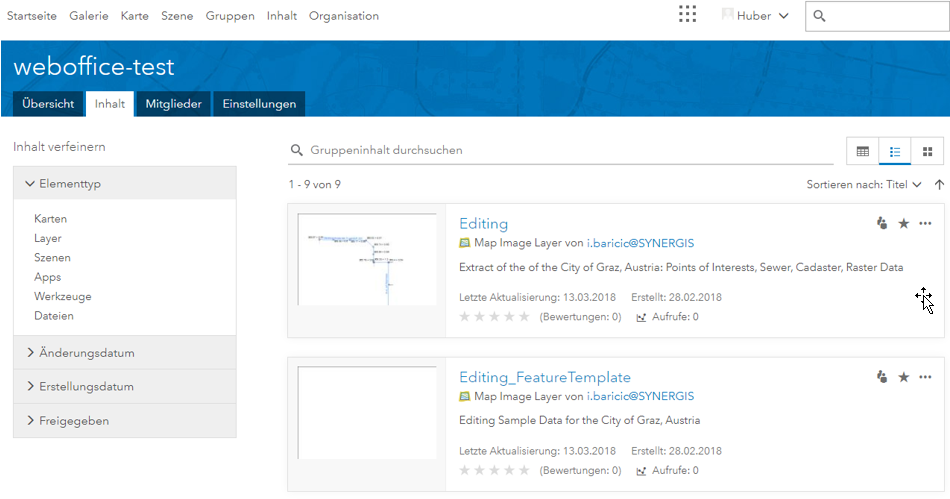This screenshot has width=950, height=499.
Task: Open the Editing item title link
Action: [483, 223]
